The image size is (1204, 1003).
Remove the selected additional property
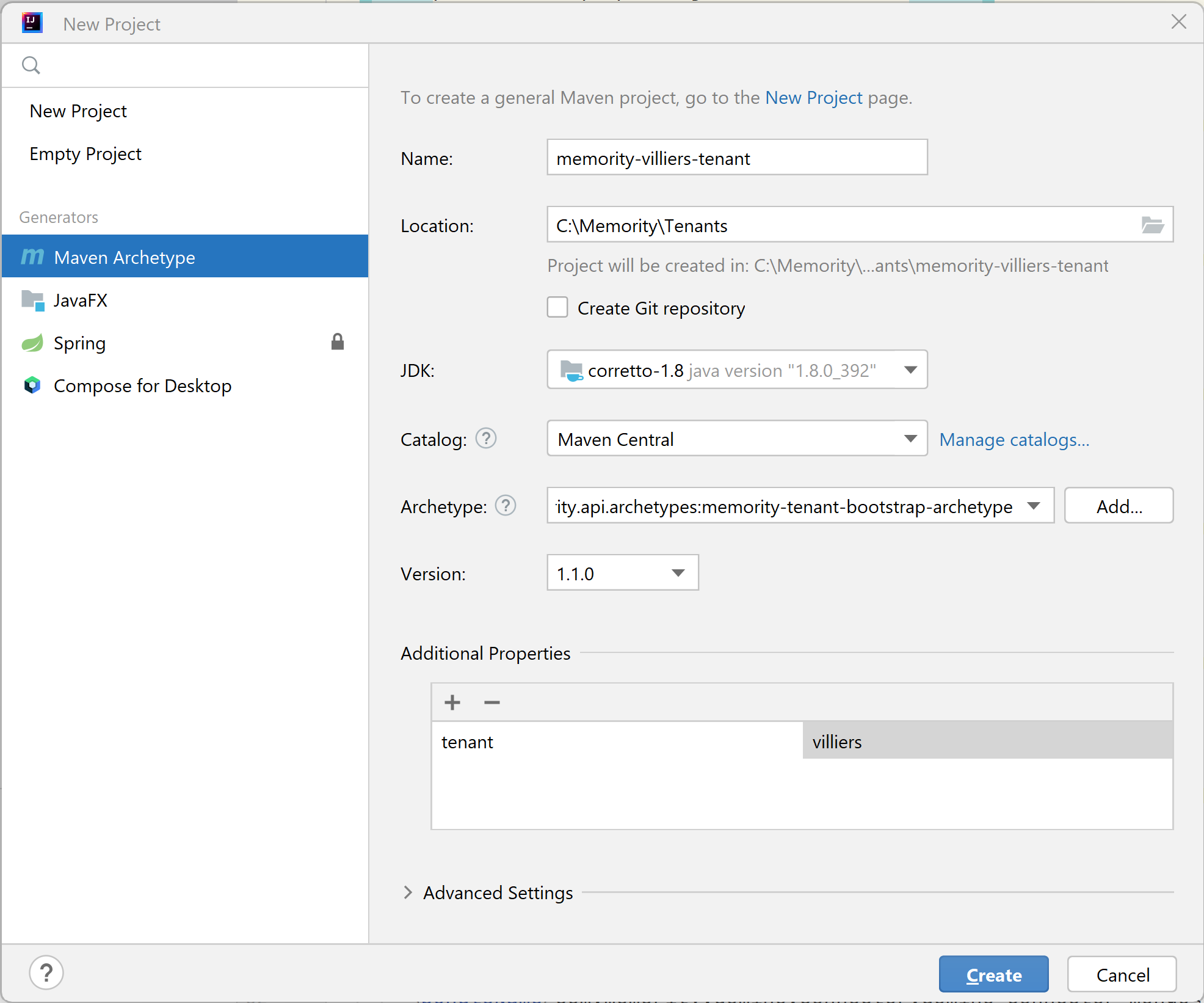coord(492,702)
